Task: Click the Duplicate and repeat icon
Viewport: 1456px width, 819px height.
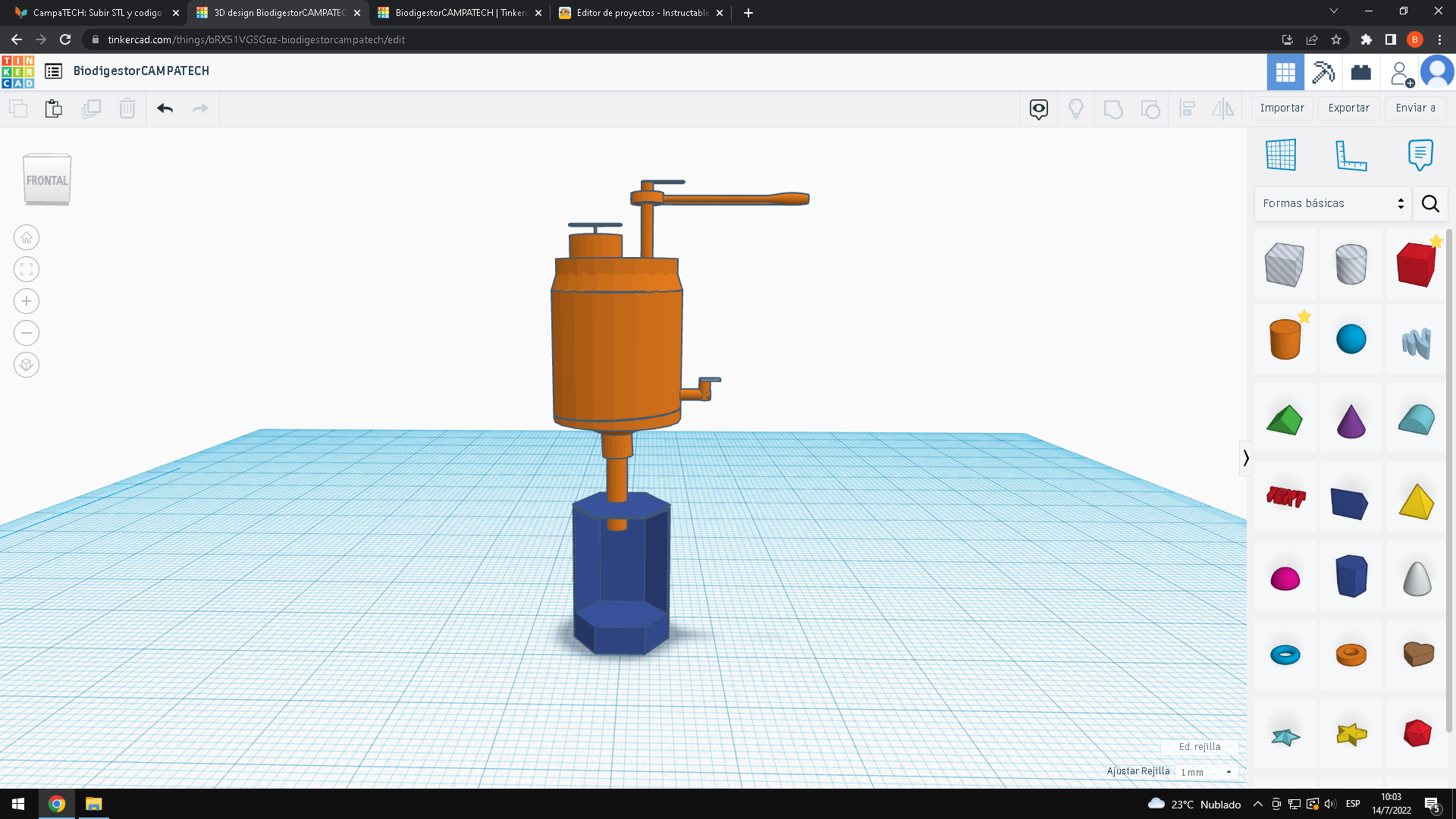Action: [91, 108]
